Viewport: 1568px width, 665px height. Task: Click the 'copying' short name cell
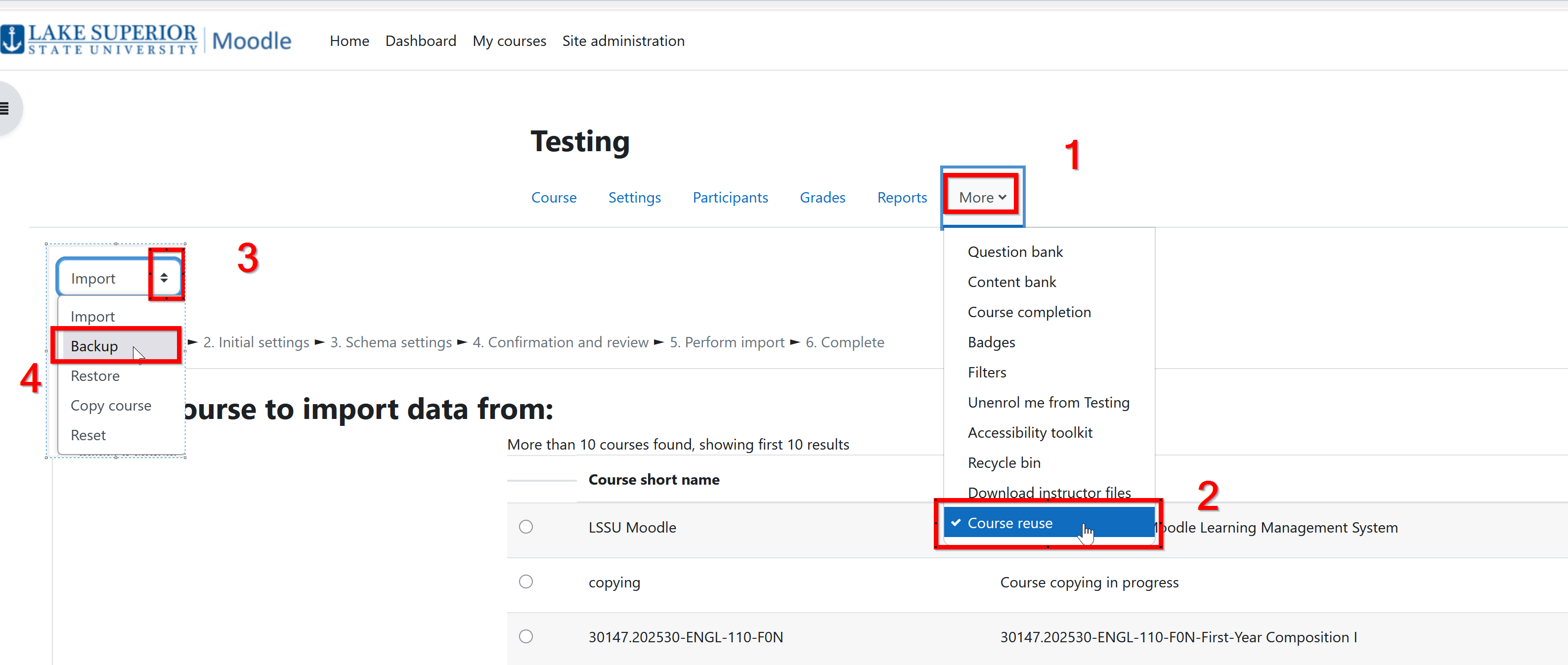click(x=613, y=582)
